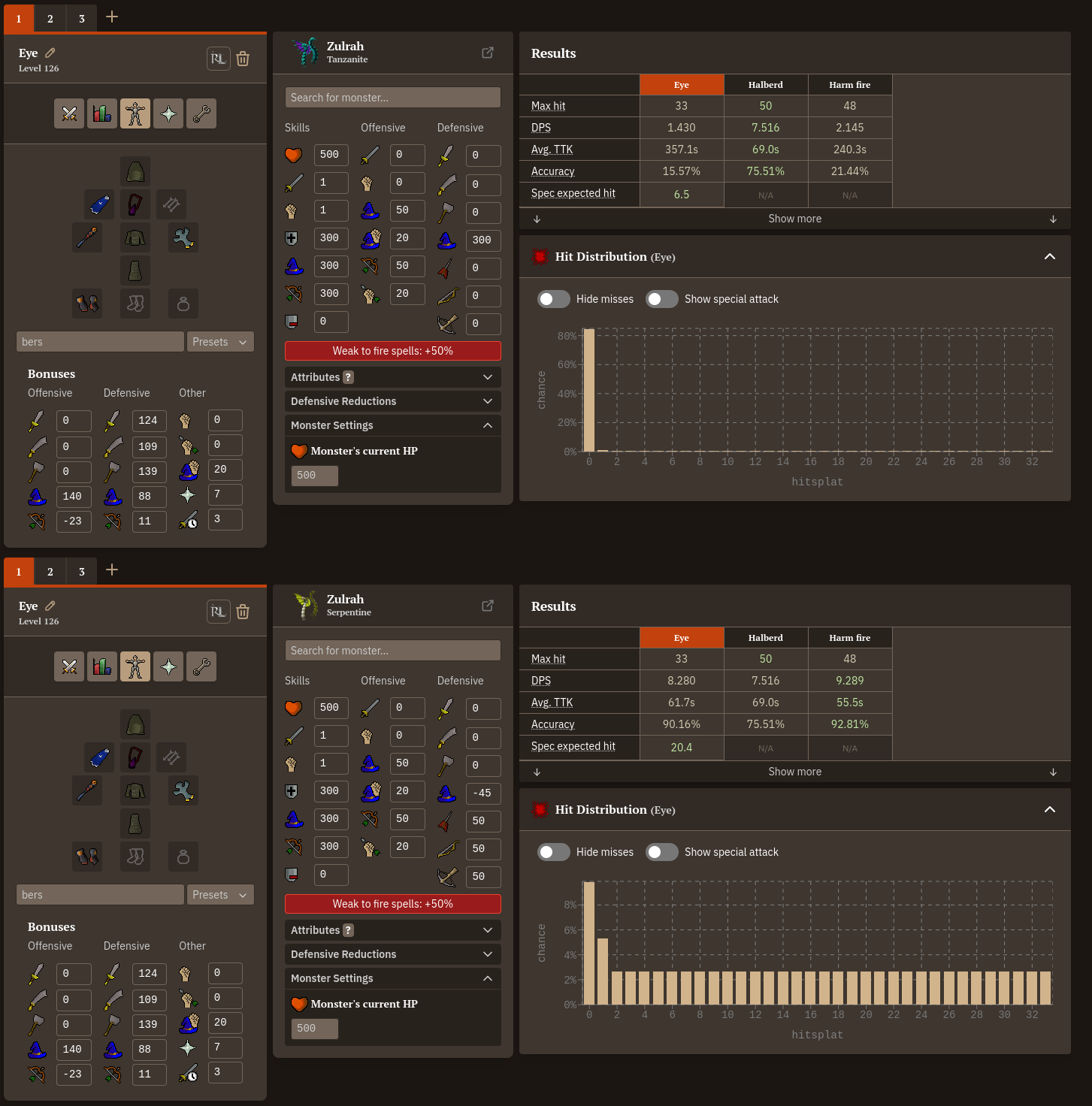
Task: Click Avg. TTK label in top Results
Action: click(552, 150)
